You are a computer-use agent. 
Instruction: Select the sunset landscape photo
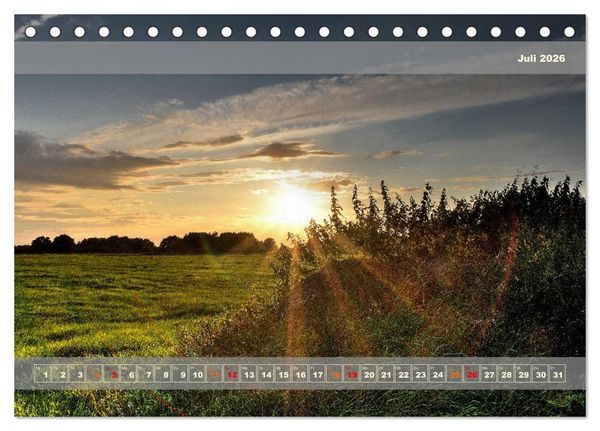[x=300, y=216]
